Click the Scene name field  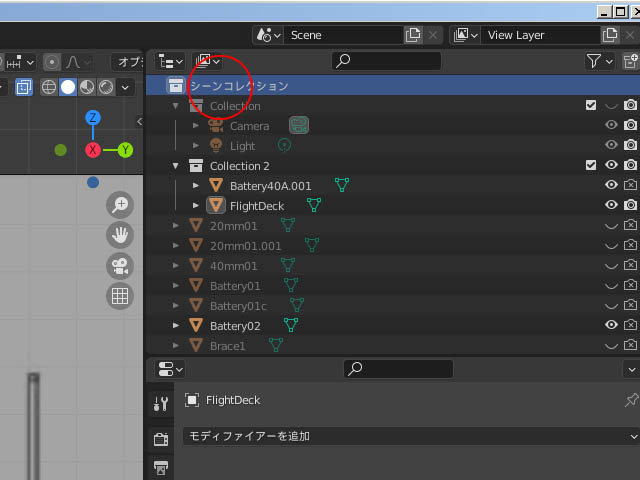344,35
